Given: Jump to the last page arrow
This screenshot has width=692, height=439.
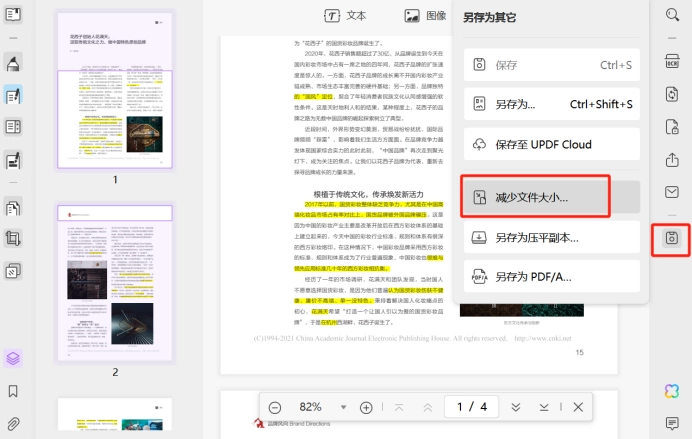Looking at the screenshot, I should tap(544, 407).
